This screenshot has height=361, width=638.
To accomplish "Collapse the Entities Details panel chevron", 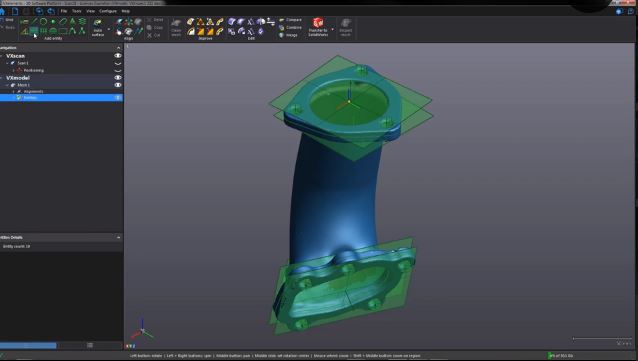I will point(118,237).
